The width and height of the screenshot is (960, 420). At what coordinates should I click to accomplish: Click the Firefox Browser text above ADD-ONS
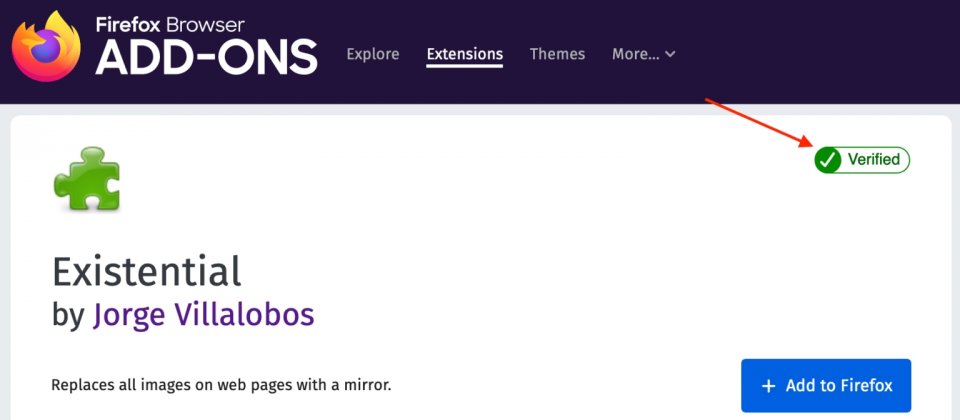click(170, 24)
